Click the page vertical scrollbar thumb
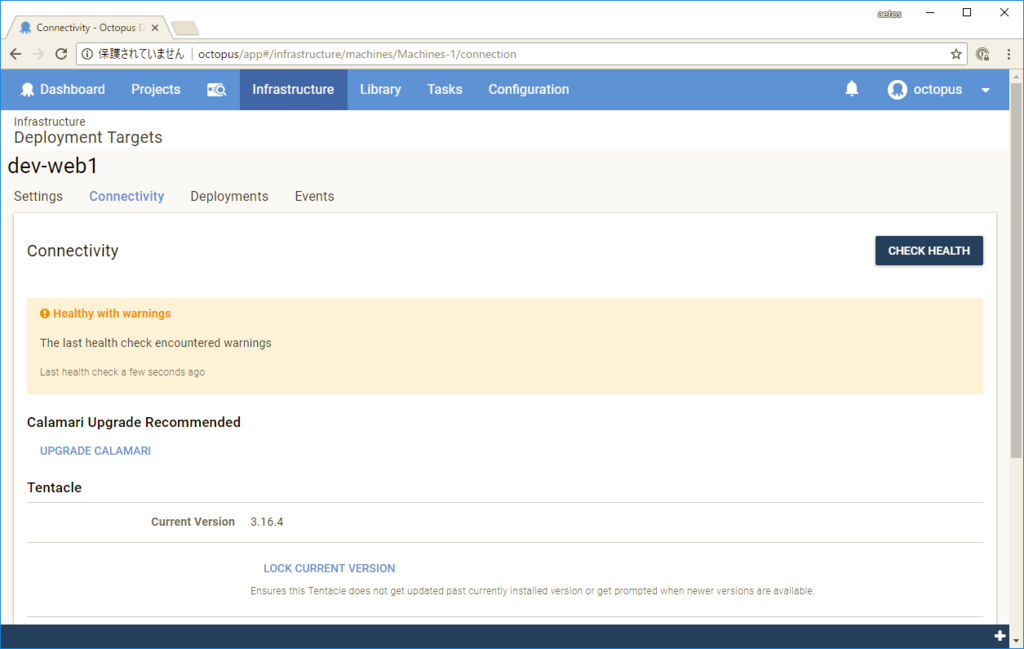 coord(1017,271)
